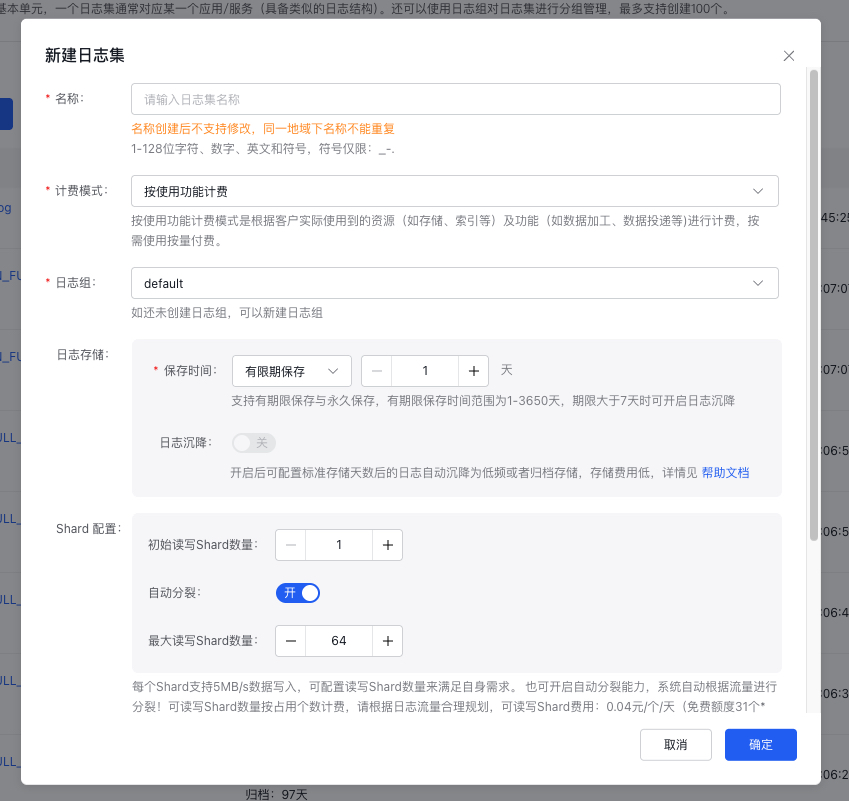
Task: Click the 名称 input field
Action: point(455,99)
